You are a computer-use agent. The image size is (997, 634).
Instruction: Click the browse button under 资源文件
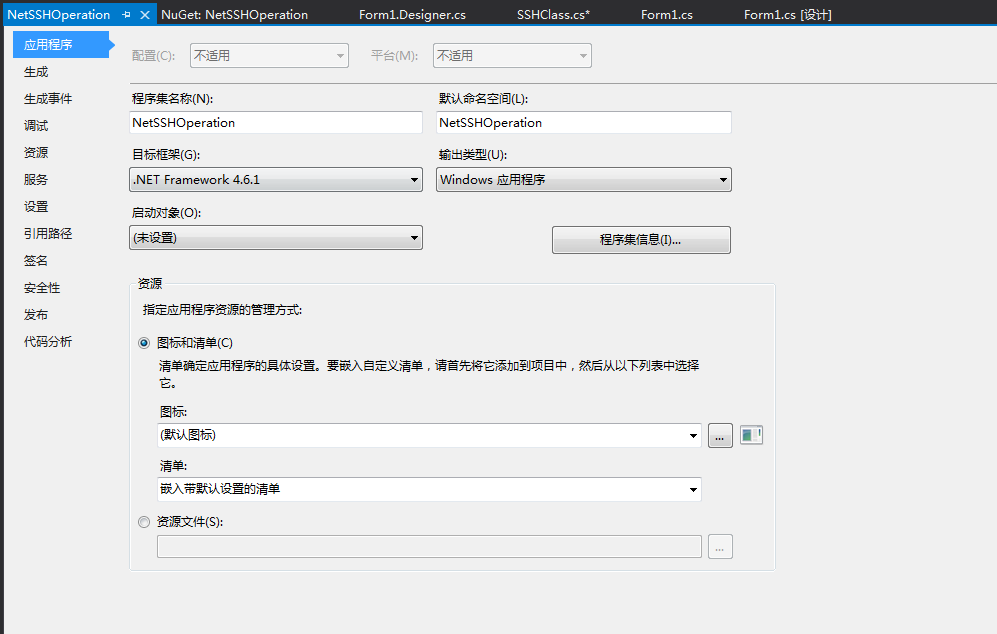(x=720, y=546)
